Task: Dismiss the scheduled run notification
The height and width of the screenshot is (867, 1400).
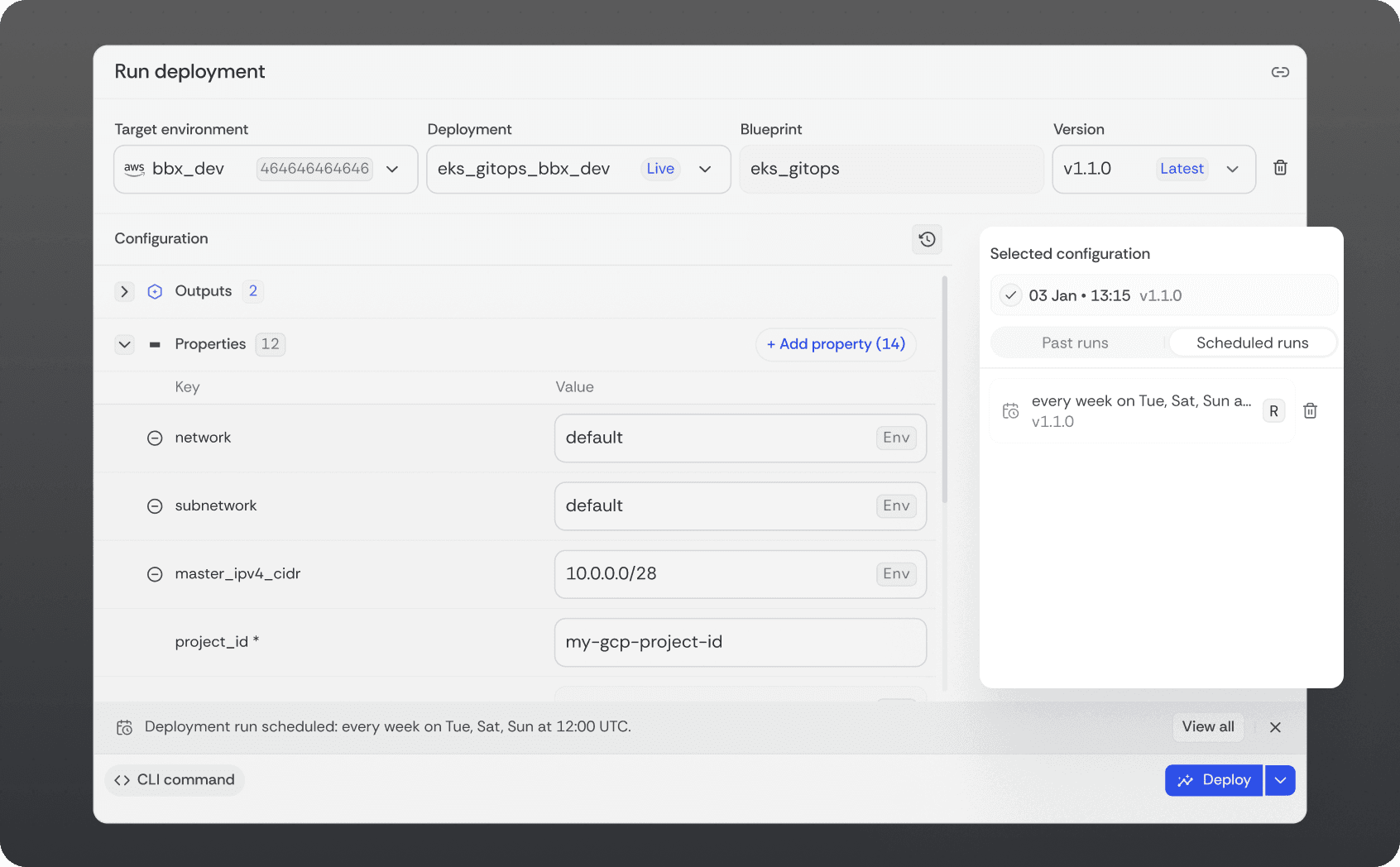Action: coord(1275,727)
